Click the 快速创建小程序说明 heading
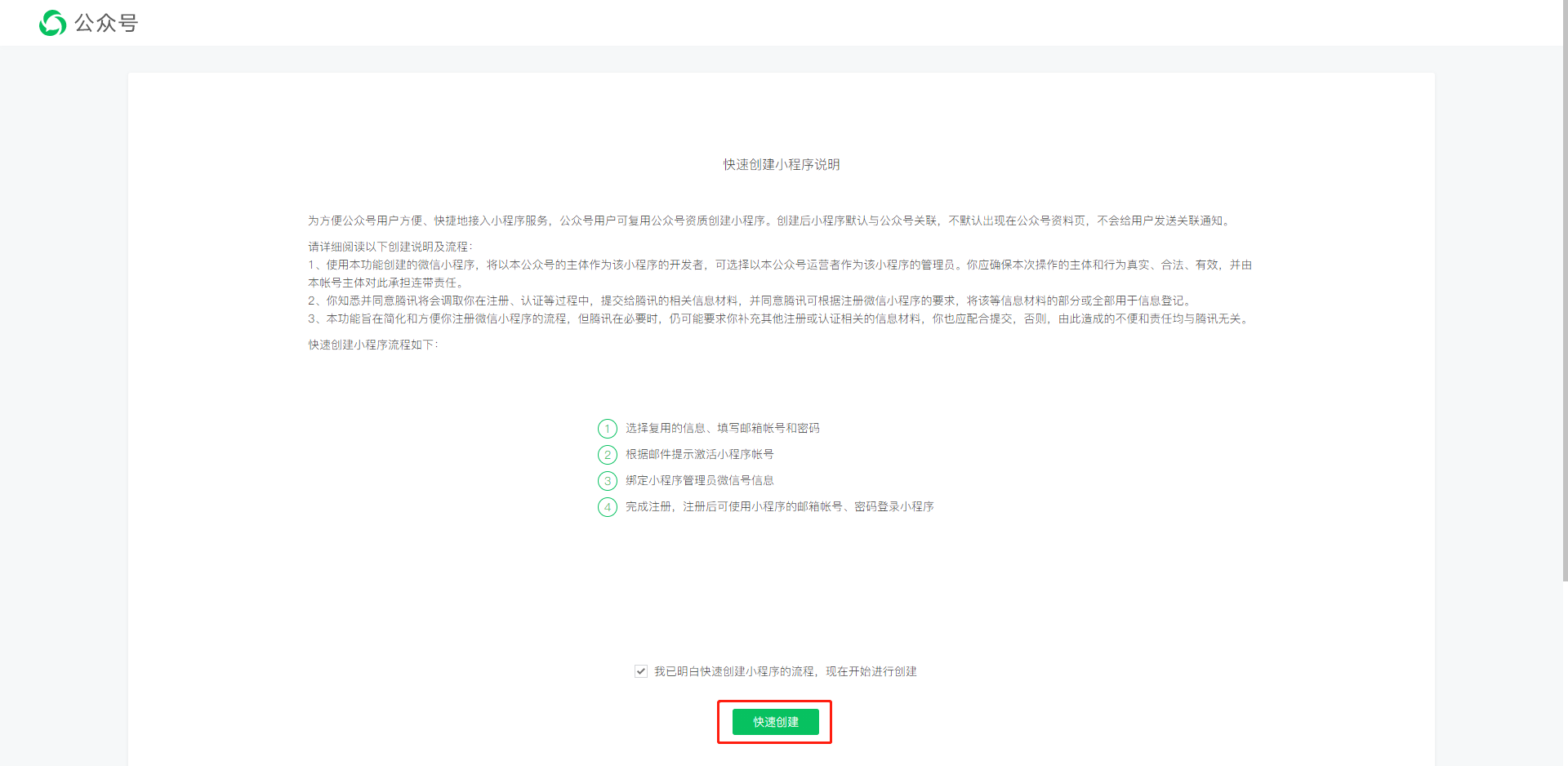The width and height of the screenshot is (1568, 766). pyautogui.click(x=782, y=164)
